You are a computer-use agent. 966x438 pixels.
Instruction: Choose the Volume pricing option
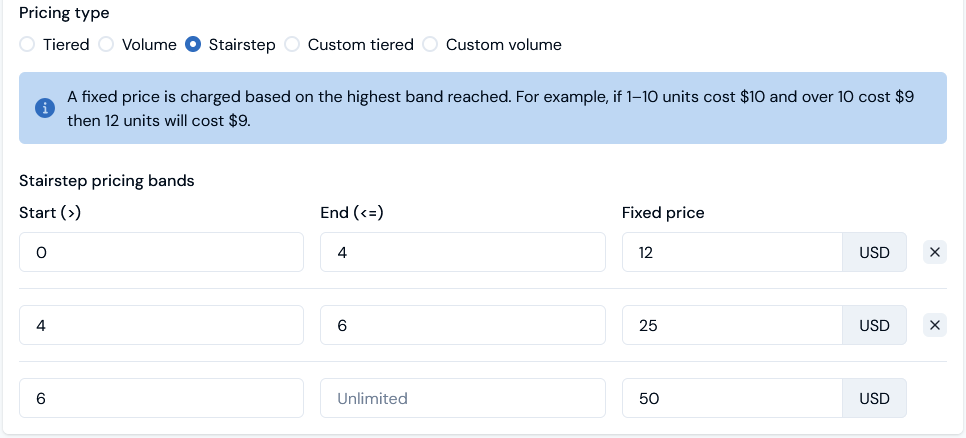pos(105,45)
